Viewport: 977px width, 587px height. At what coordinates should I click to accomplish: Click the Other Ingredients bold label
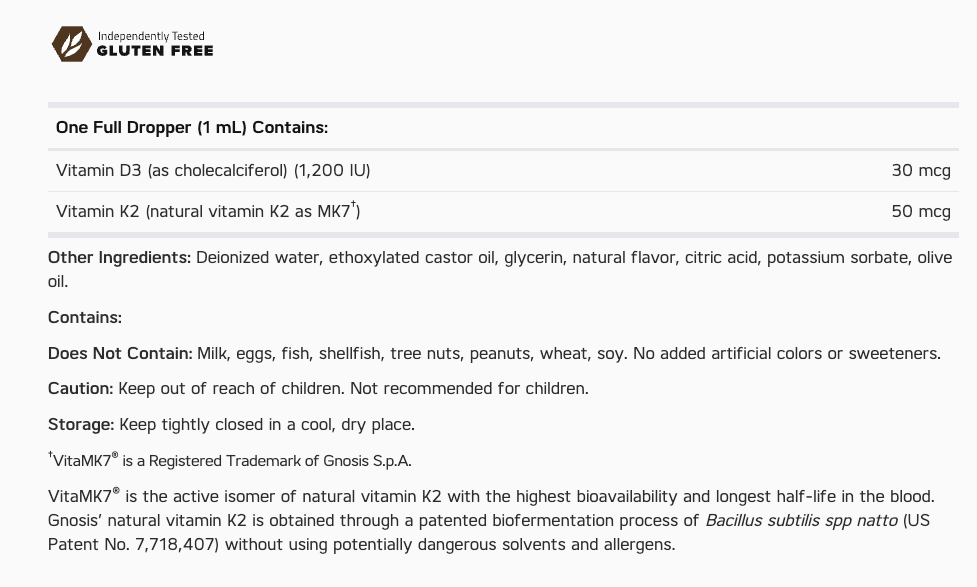click(119, 257)
